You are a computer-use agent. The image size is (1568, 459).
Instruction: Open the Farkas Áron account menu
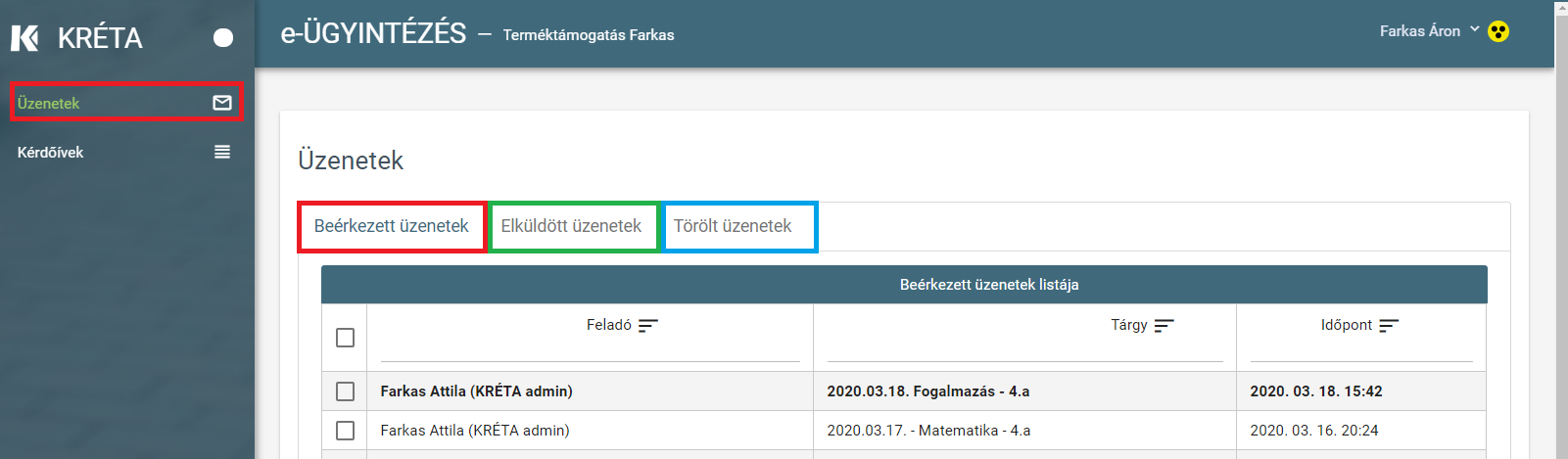pos(1419,31)
